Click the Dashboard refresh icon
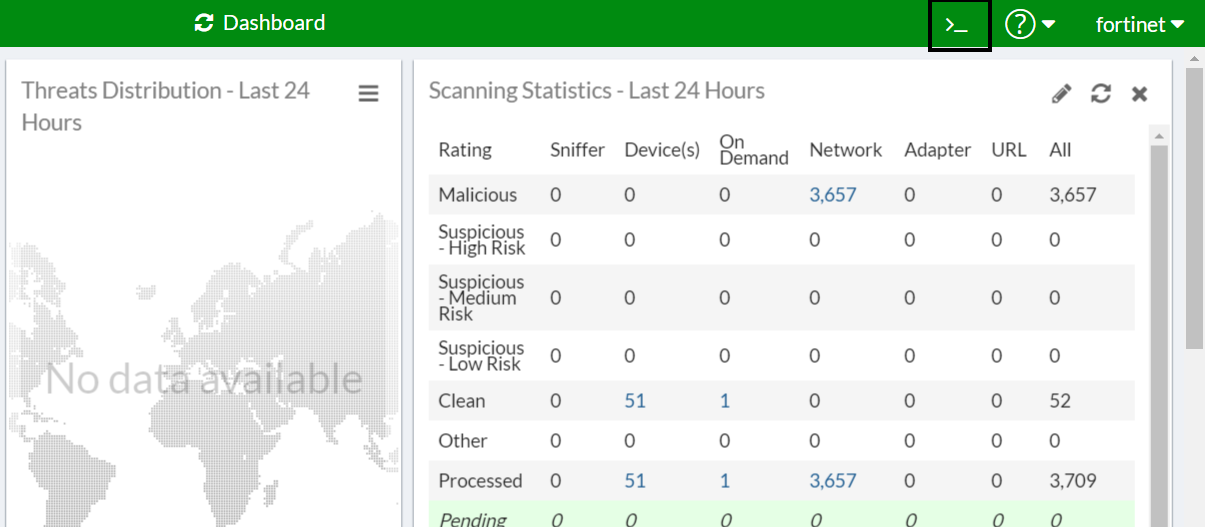Viewport: 1205px width, 527px height. (204, 23)
